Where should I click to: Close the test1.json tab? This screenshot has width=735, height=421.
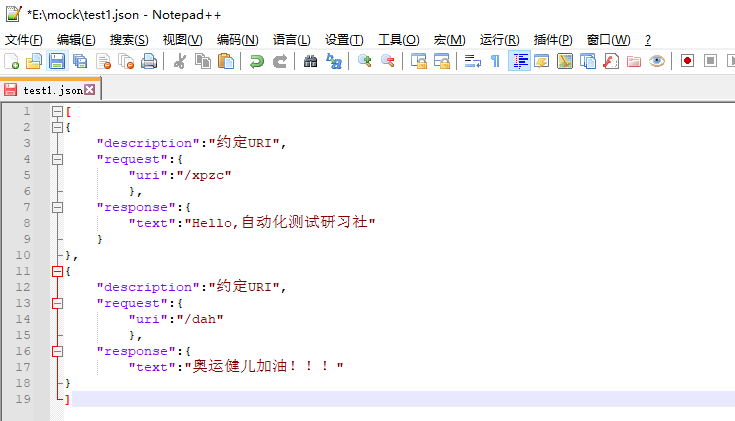[x=90, y=89]
